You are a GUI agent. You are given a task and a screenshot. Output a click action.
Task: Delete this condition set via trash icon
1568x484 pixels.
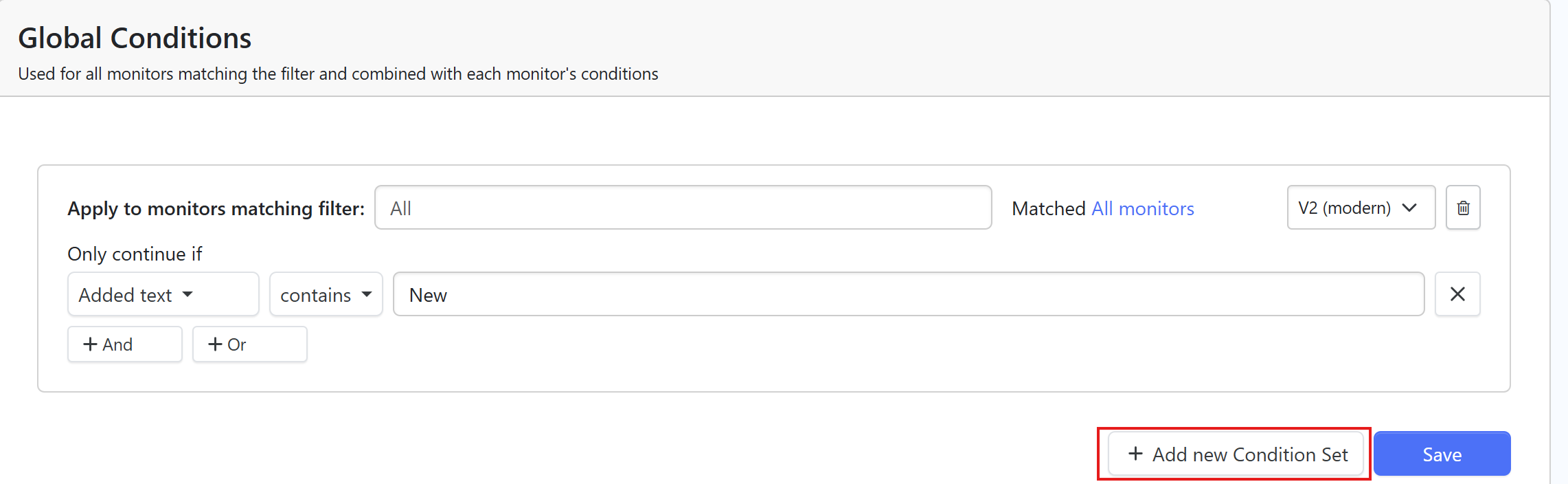pyautogui.click(x=1463, y=208)
